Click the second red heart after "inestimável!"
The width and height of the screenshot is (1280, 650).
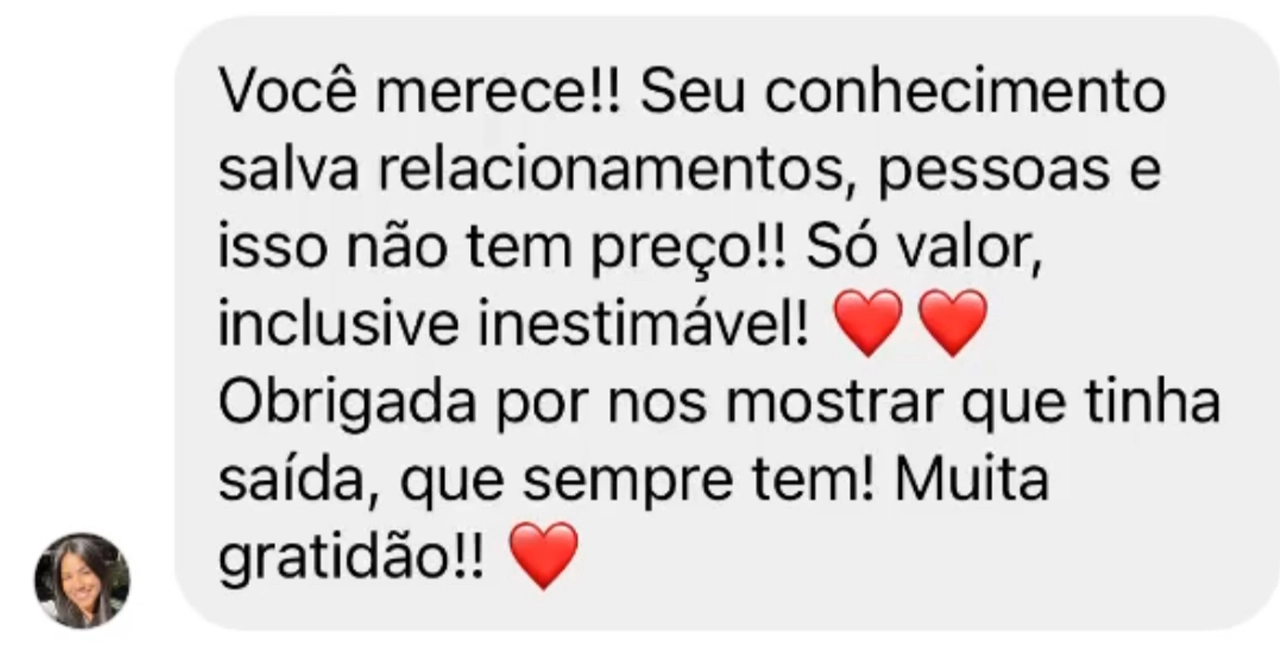tap(953, 323)
